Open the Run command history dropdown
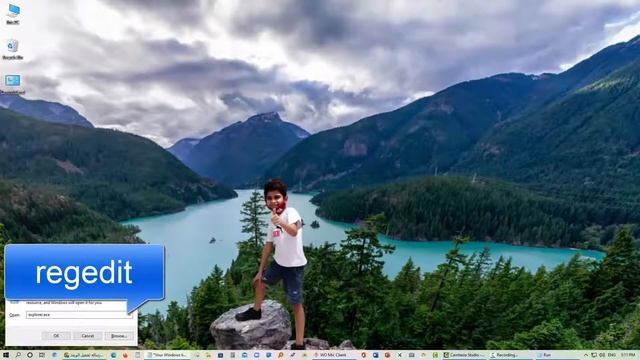 coord(130,315)
